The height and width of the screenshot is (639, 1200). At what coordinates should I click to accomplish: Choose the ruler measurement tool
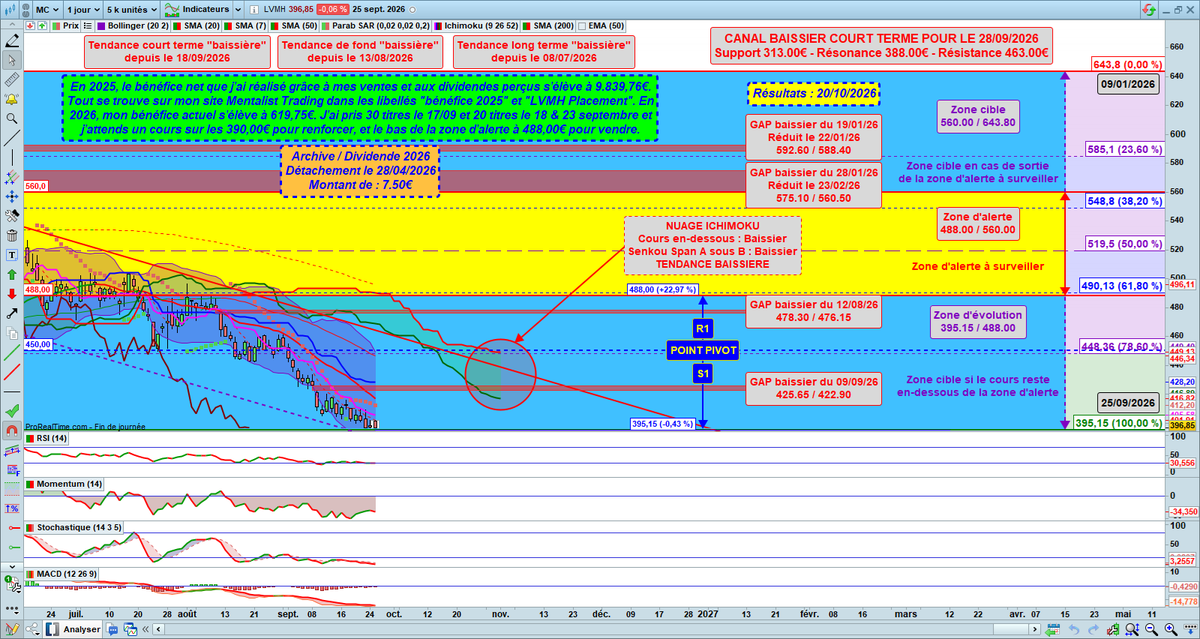(x=14, y=80)
